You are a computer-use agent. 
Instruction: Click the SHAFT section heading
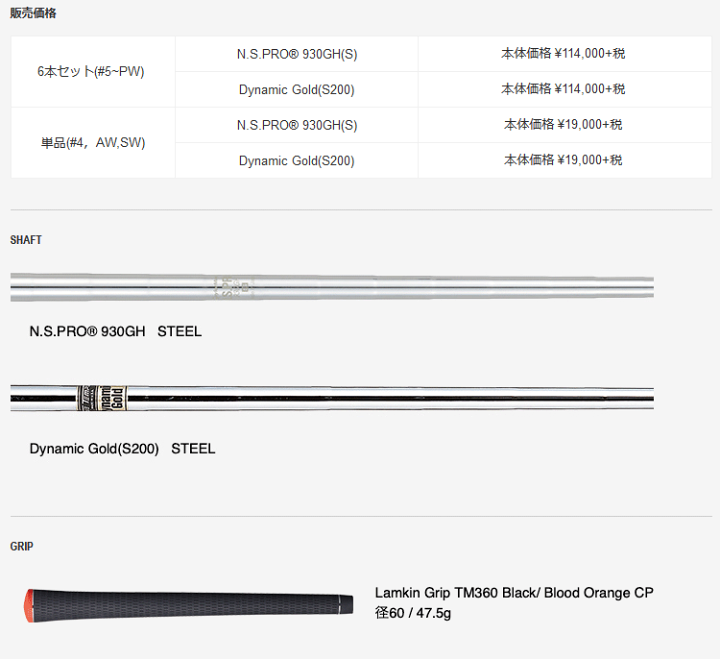[x=26, y=240]
